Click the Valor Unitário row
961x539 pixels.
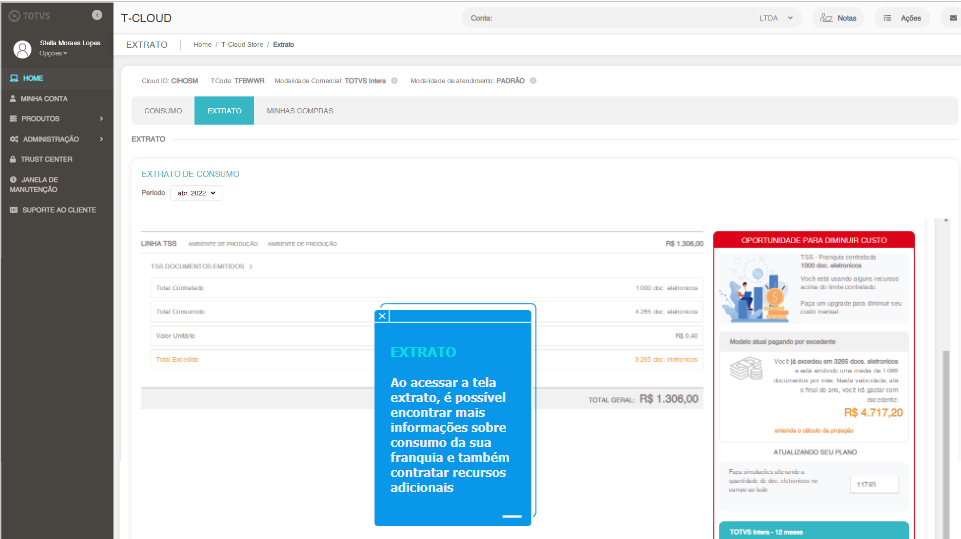point(427,335)
